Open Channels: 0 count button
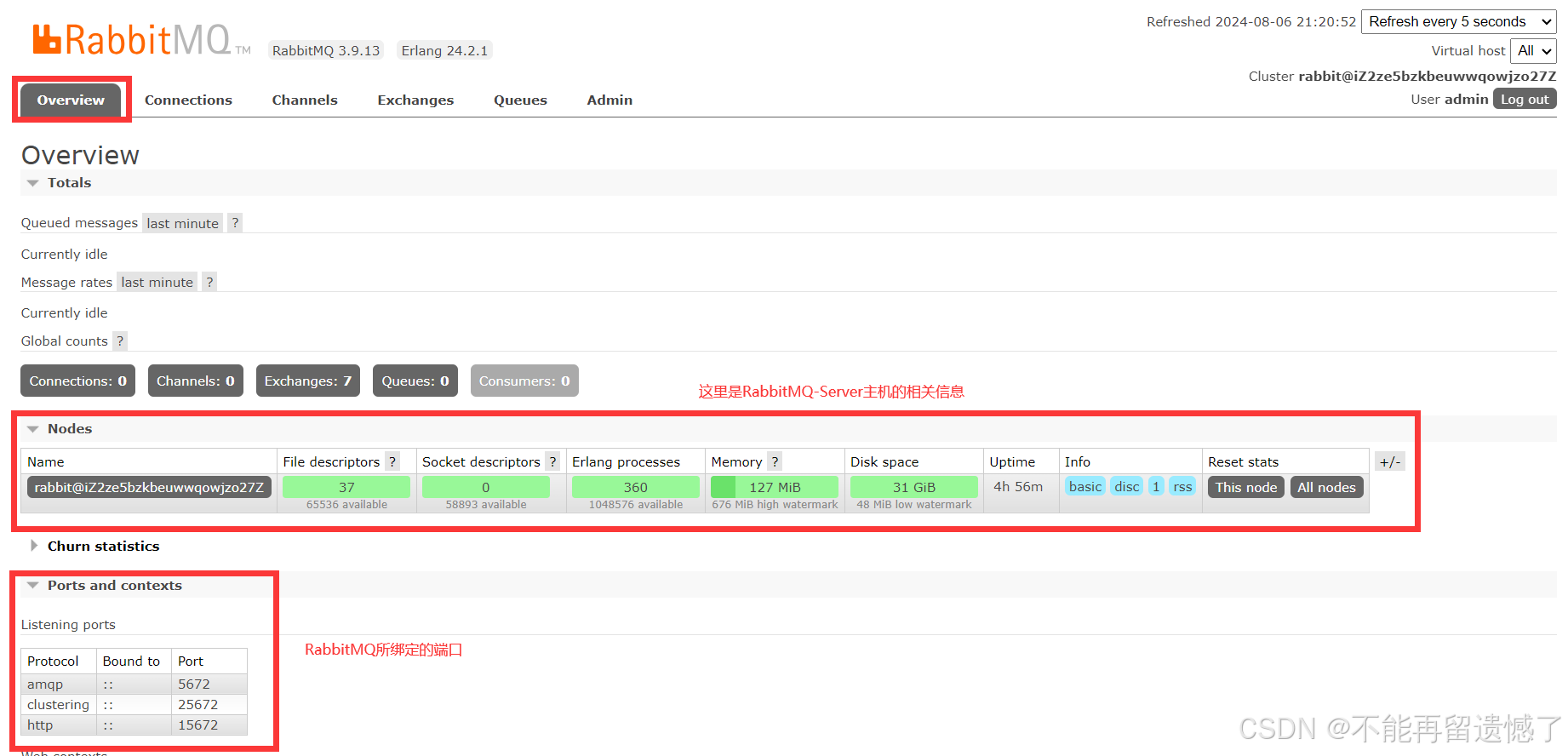The height and width of the screenshot is (756, 1568). (x=196, y=381)
